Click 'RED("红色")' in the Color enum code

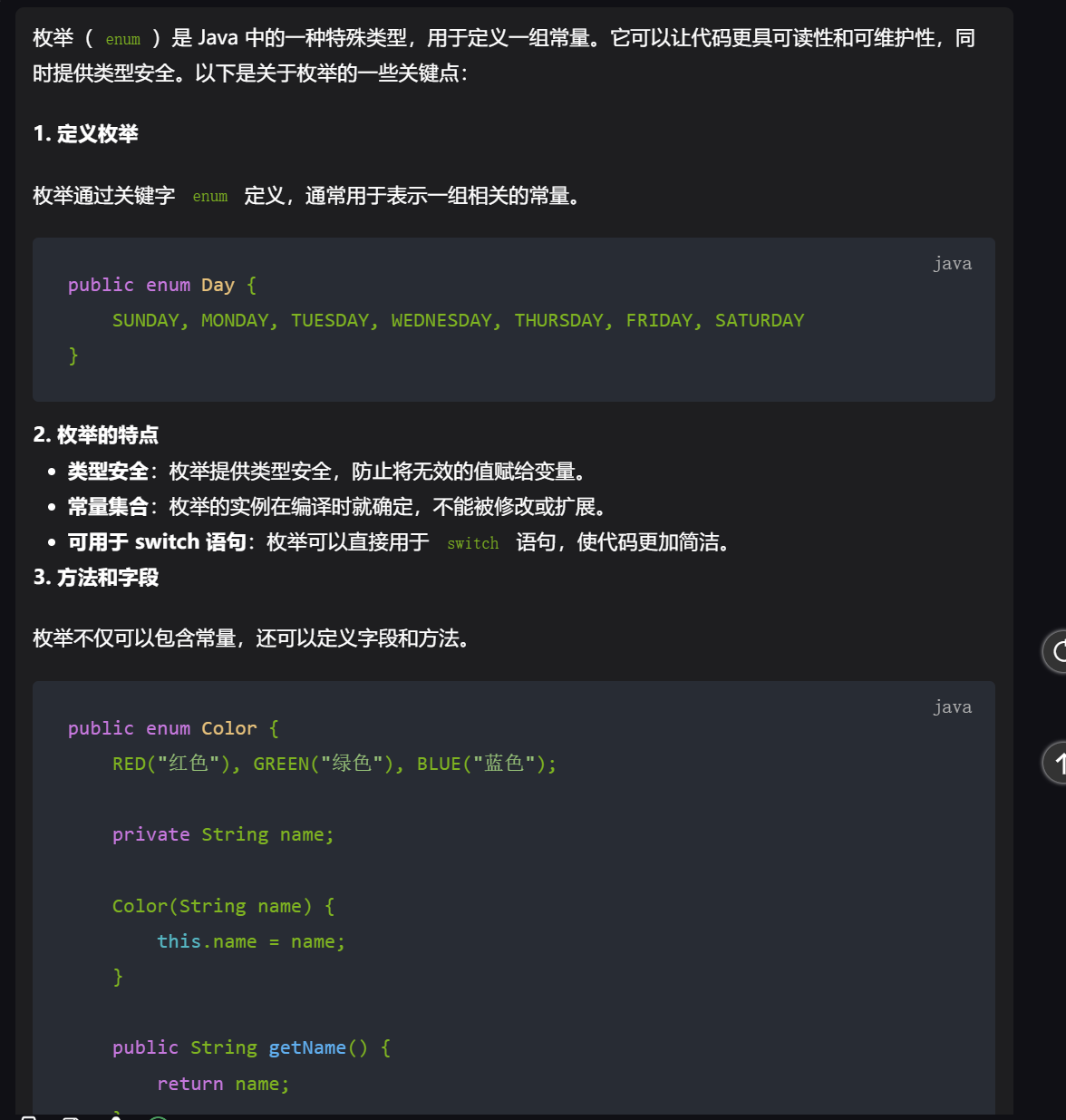[x=171, y=764]
